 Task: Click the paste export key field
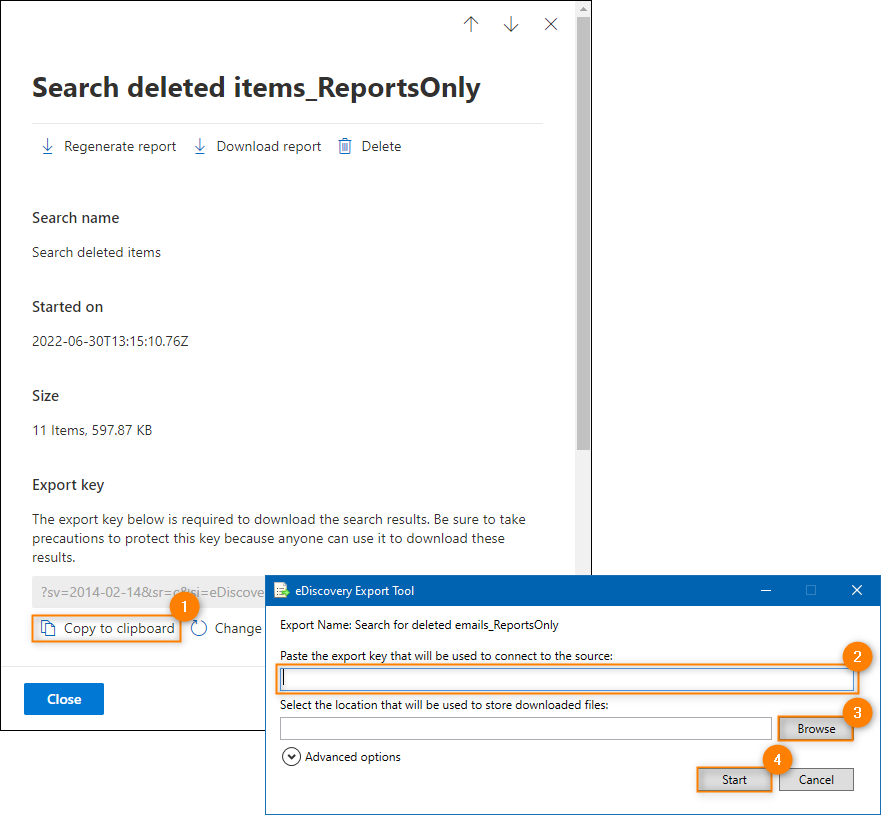[x=566, y=679]
